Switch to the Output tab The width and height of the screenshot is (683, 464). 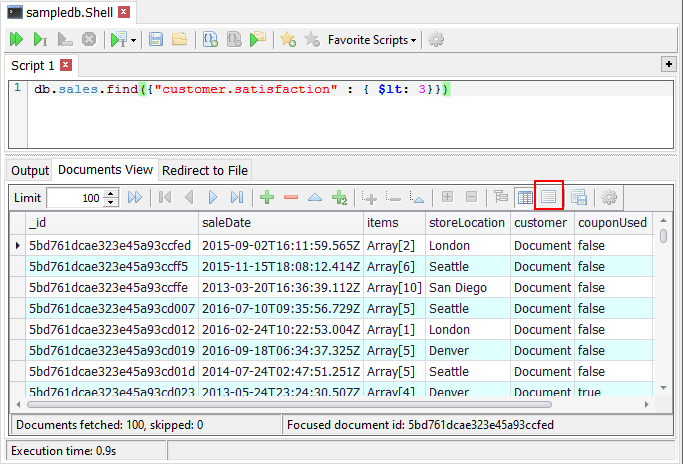coord(30,170)
